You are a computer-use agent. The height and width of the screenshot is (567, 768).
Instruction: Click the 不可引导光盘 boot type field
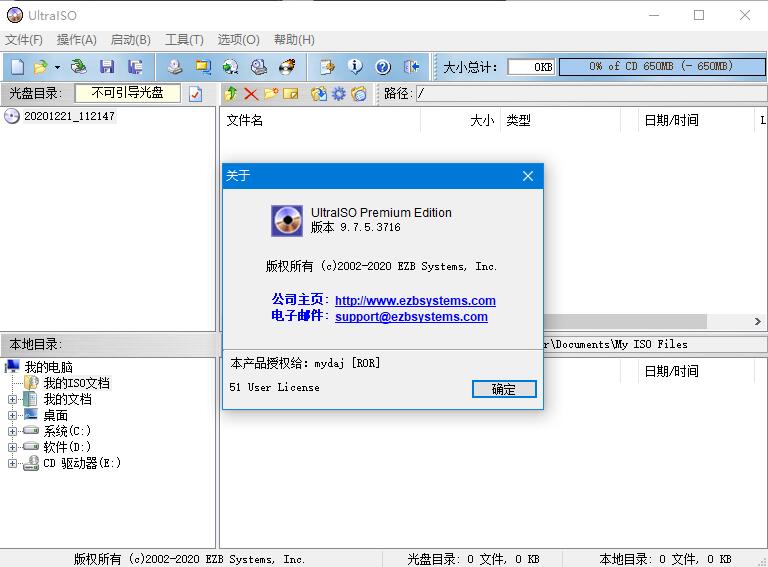click(127, 93)
